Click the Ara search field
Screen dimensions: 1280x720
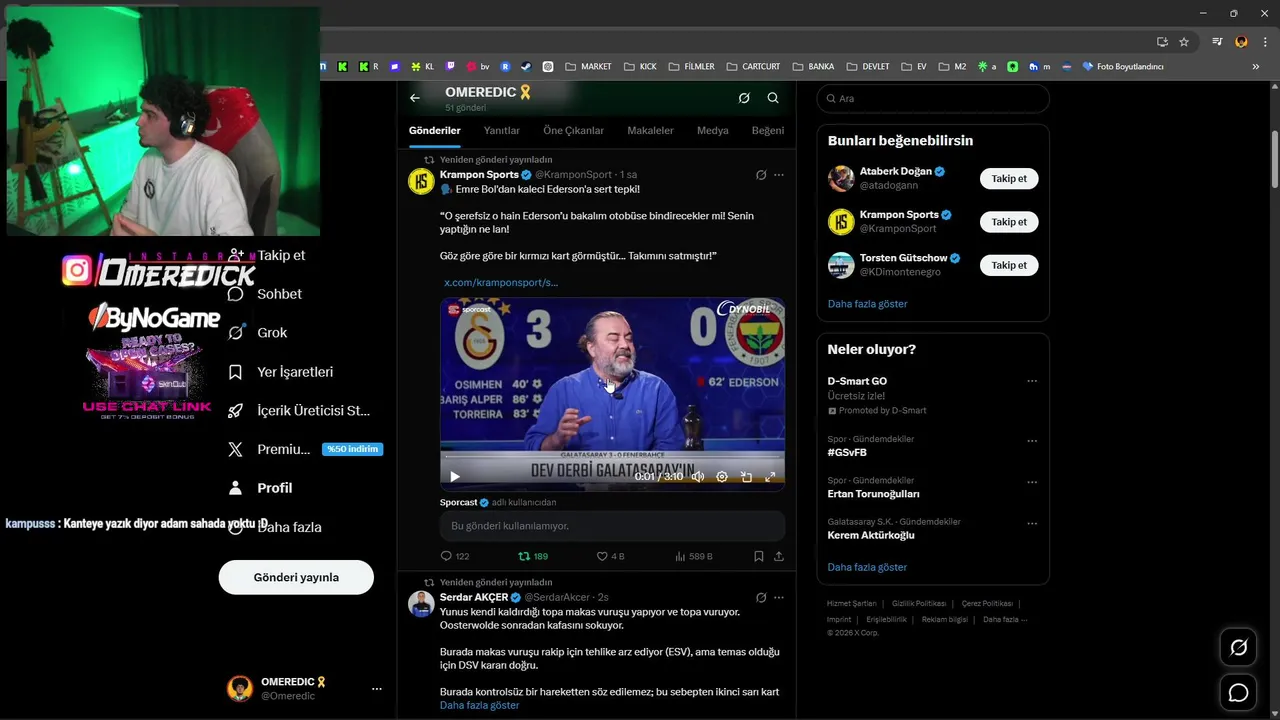933,98
